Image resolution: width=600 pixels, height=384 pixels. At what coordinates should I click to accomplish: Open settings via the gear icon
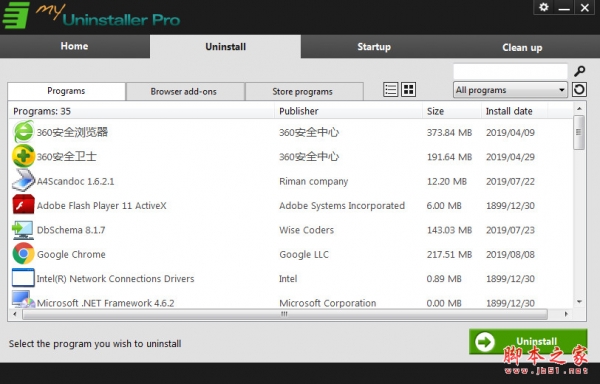click(x=544, y=7)
